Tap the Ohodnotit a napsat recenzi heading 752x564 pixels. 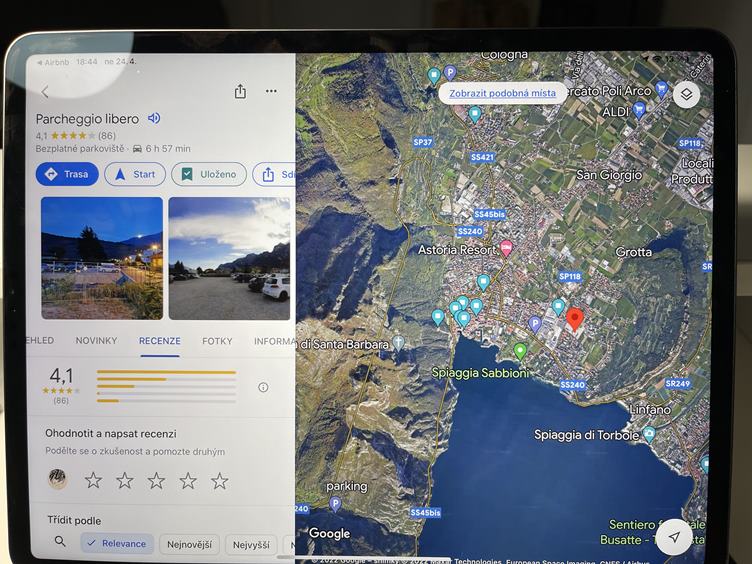pyautogui.click(x=111, y=434)
